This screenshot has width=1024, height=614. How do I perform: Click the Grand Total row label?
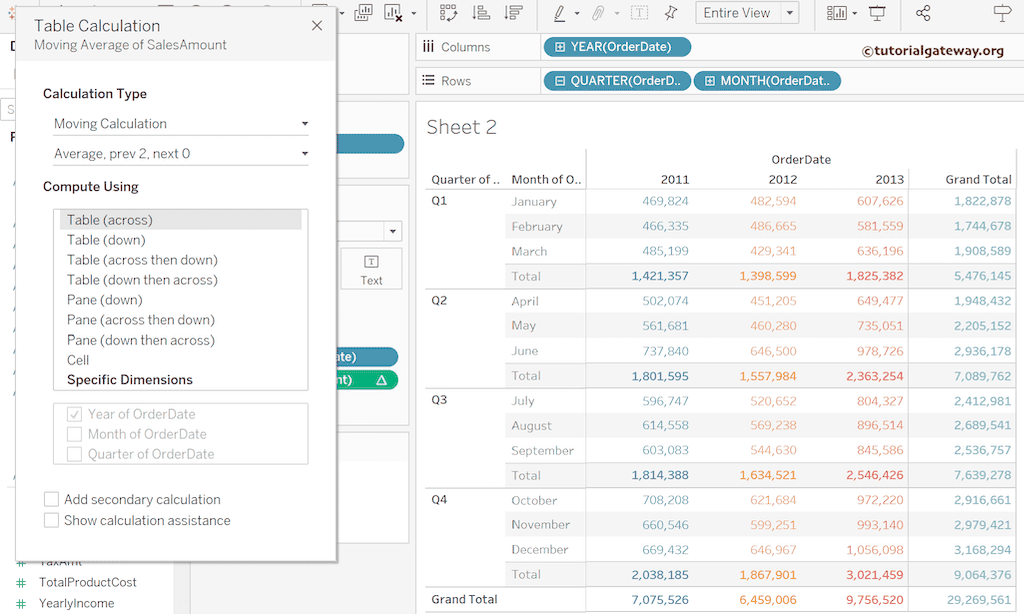tap(464, 599)
